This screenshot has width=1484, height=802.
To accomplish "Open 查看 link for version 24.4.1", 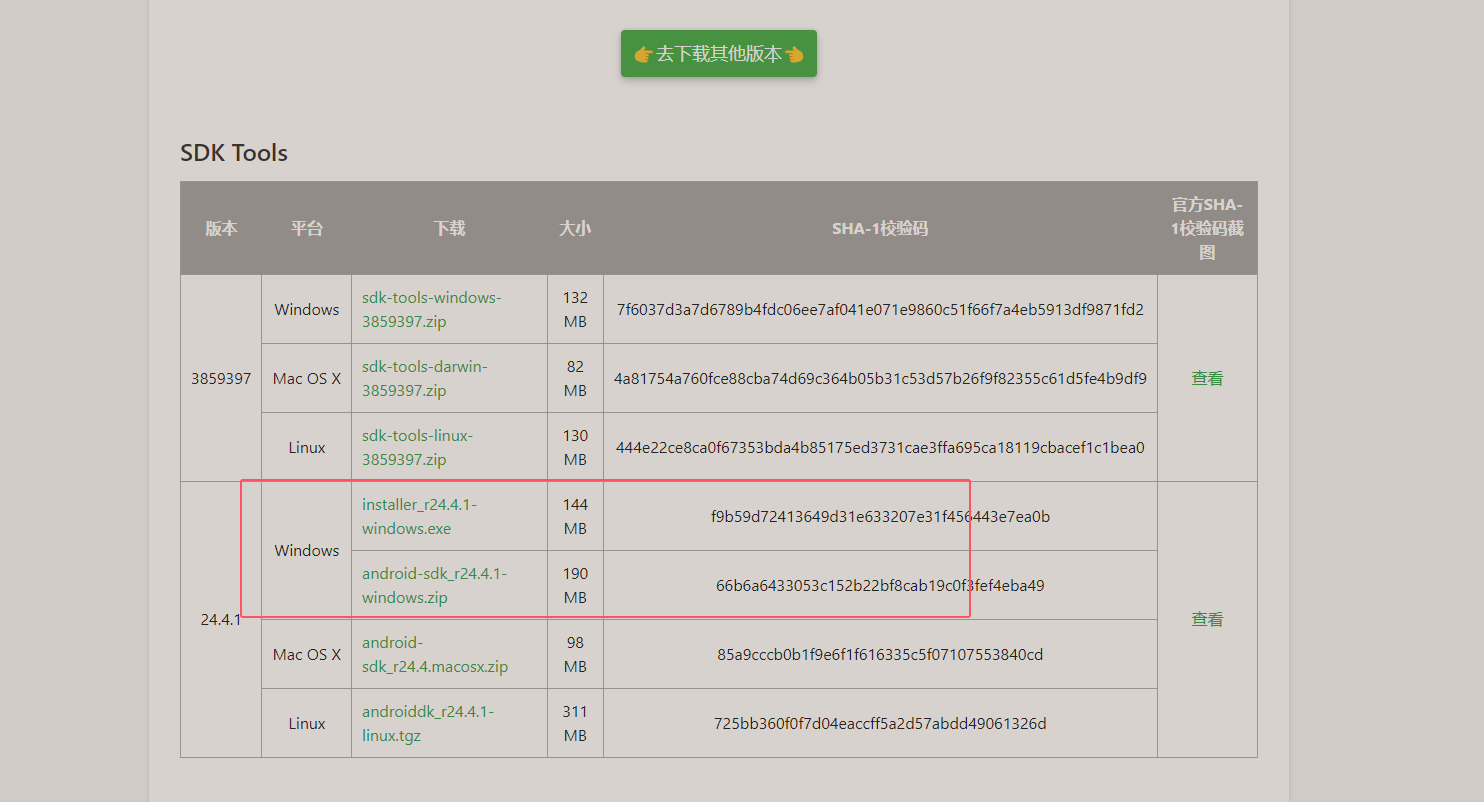I will pyautogui.click(x=1207, y=619).
